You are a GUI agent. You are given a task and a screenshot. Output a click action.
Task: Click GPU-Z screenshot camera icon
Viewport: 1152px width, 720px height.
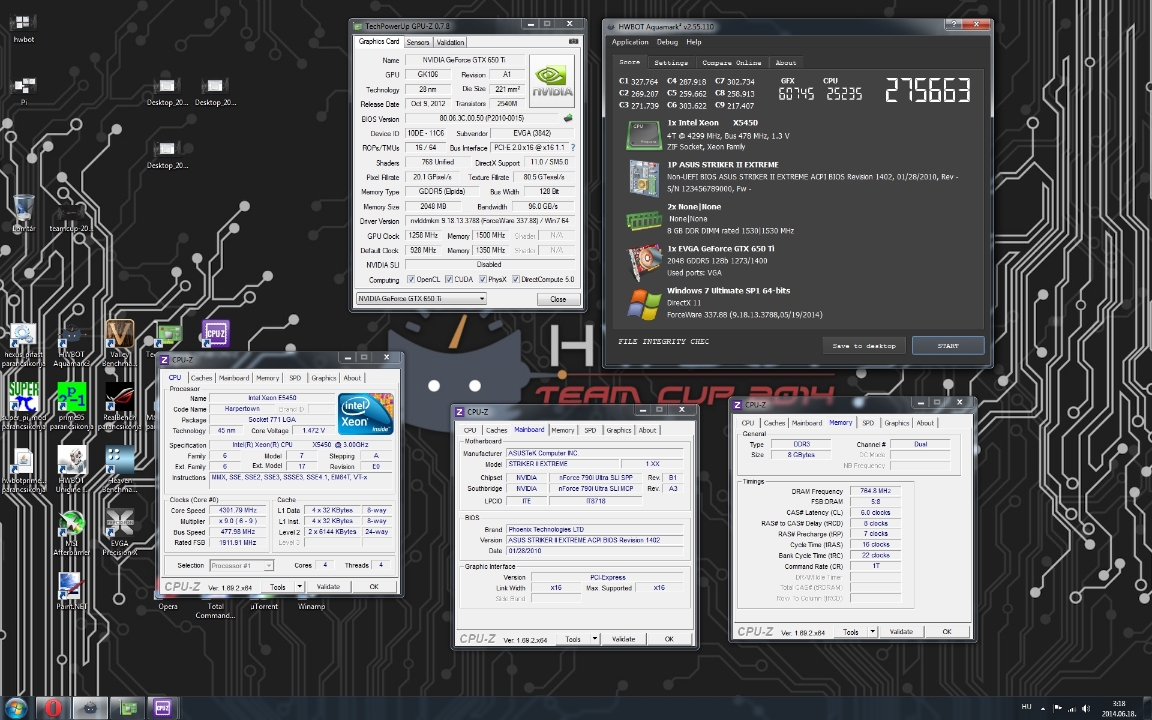click(573, 42)
